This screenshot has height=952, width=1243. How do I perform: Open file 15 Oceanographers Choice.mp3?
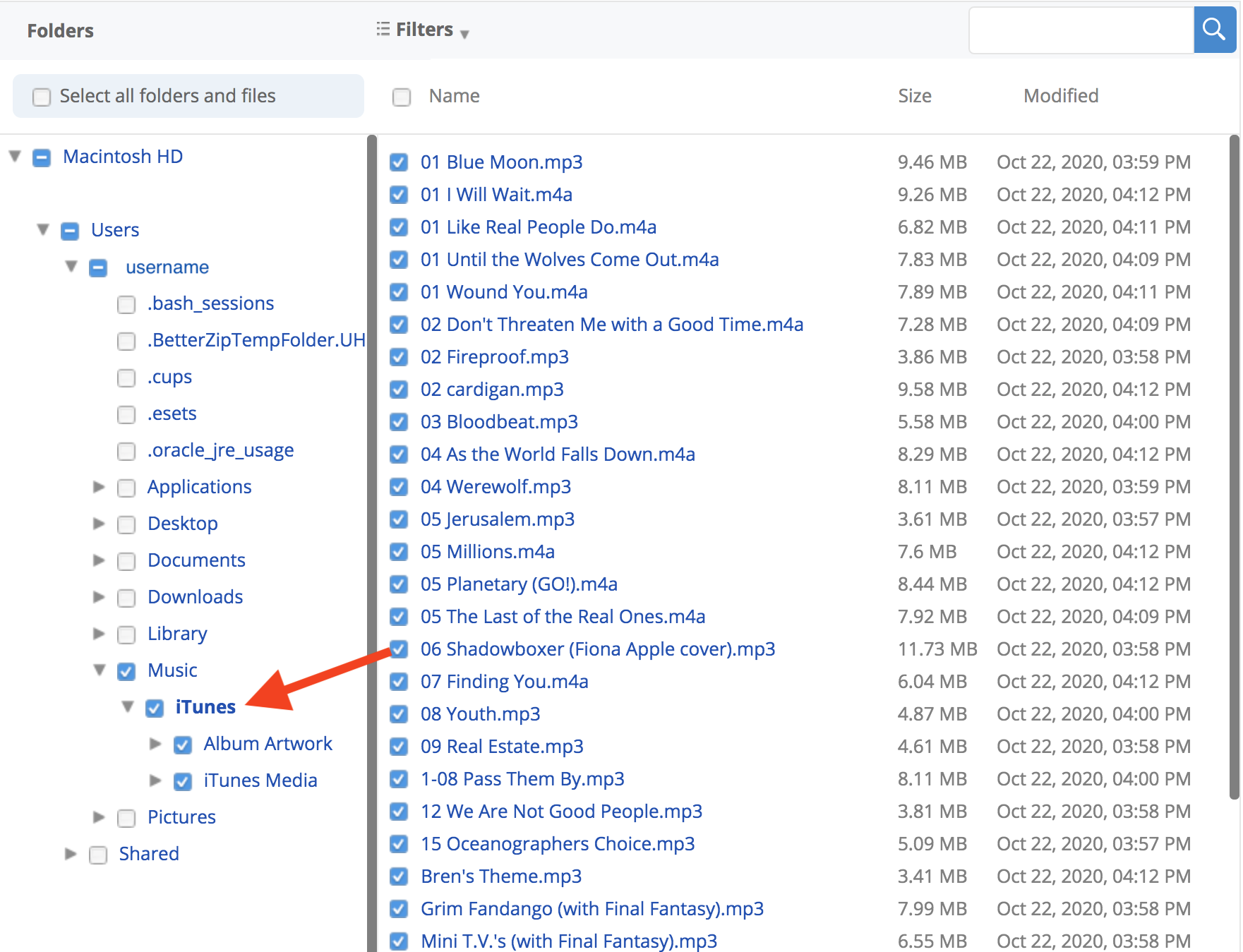click(x=558, y=843)
